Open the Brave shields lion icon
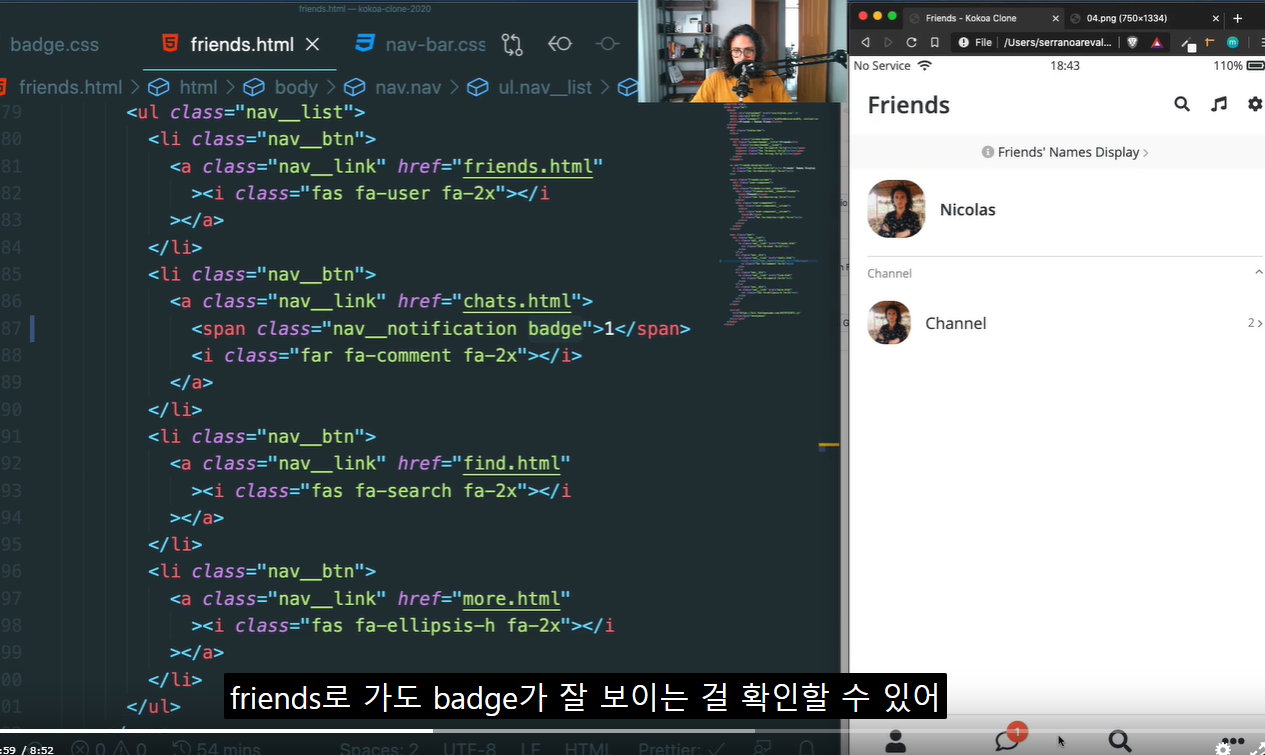Screen dimensions: 1265x755 coord(1132,42)
